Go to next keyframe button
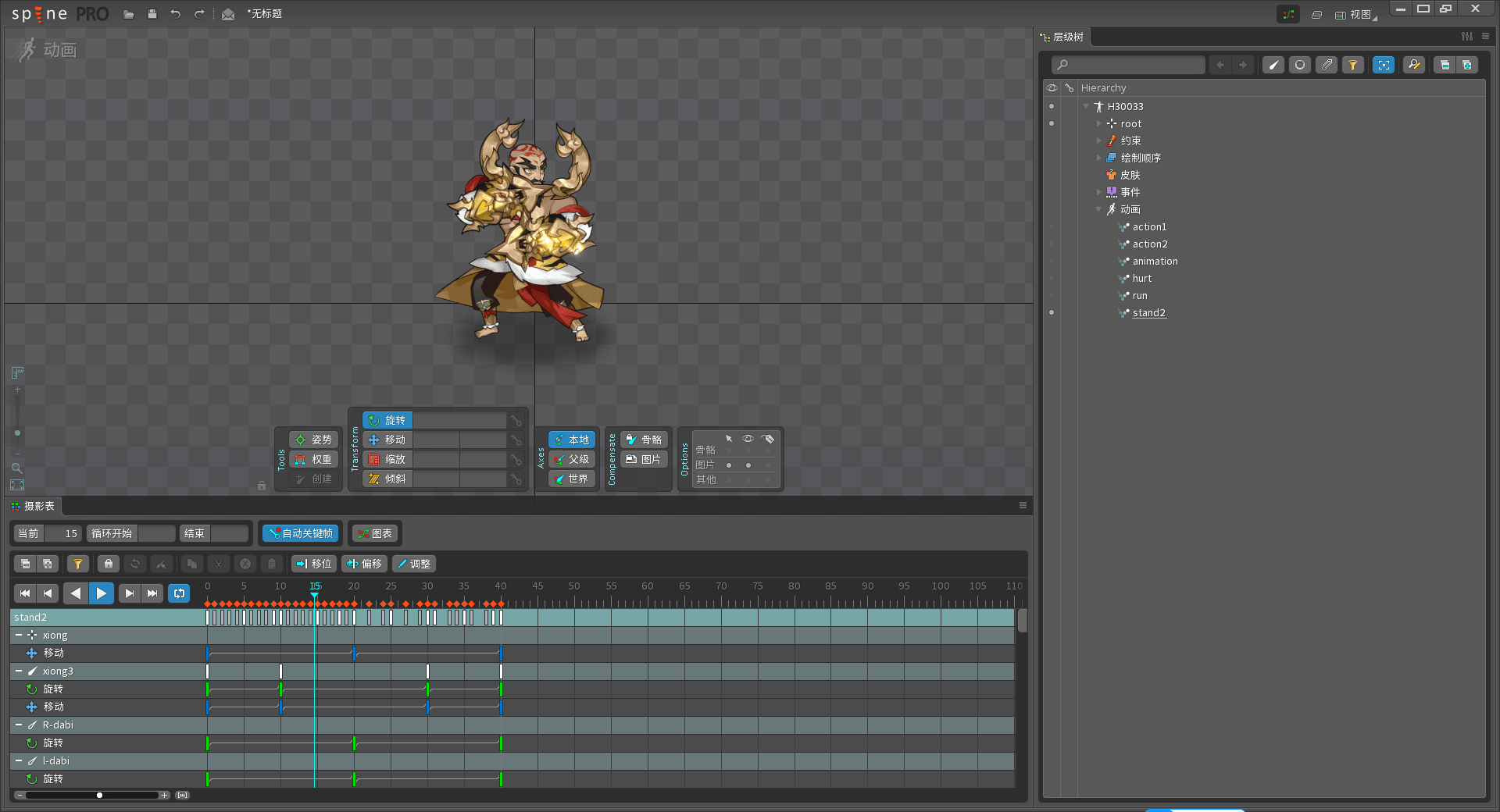This screenshot has width=1500, height=812. click(130, 593)
